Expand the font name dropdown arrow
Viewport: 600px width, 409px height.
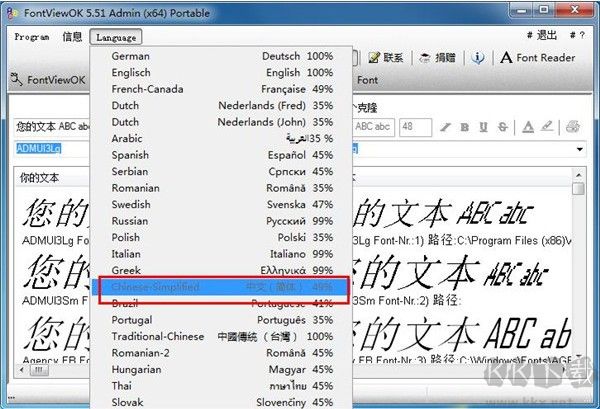coord(580,149)
